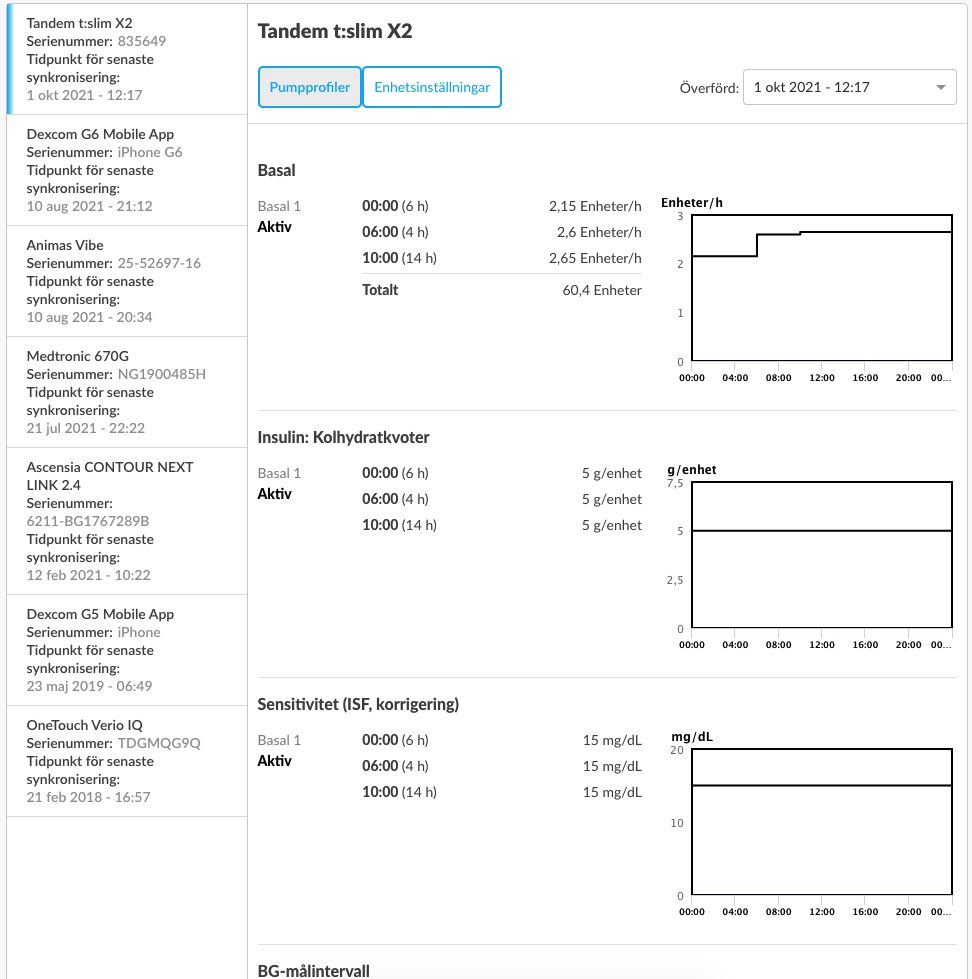The height and width of the screenshot is (979, 972).
Task: Click the 2,15 Enheter/h basal rate
Action: (x=595, y=206)
